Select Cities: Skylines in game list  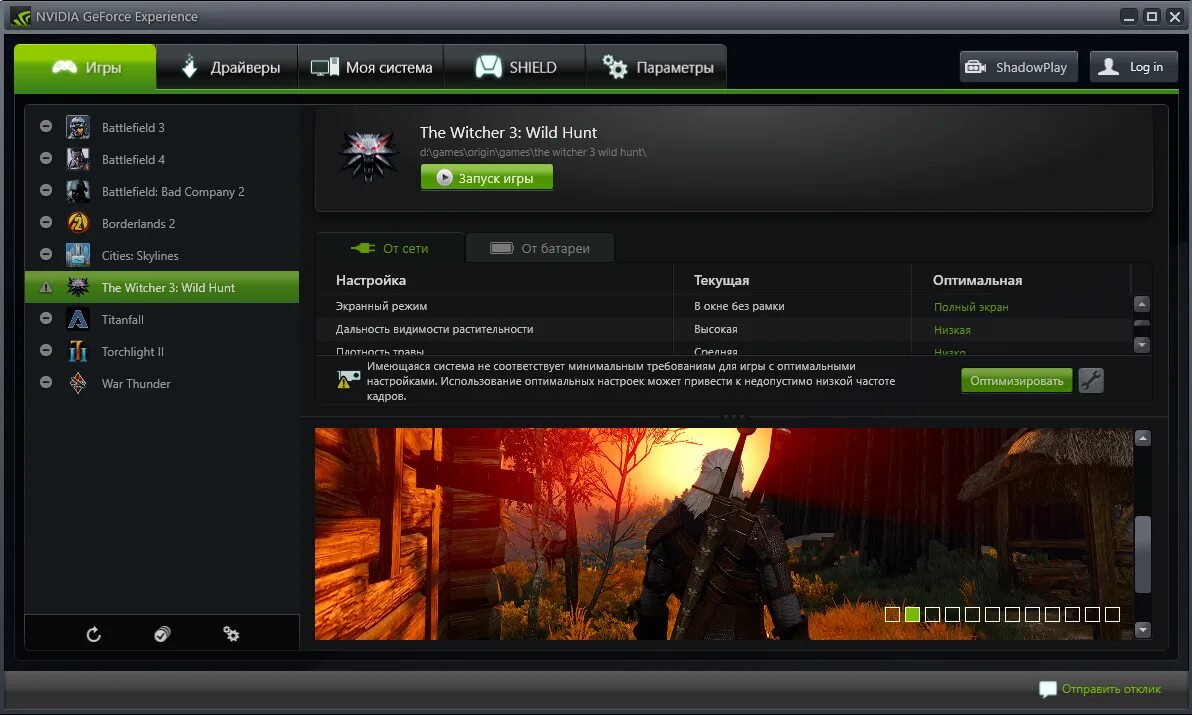point(162,255)
